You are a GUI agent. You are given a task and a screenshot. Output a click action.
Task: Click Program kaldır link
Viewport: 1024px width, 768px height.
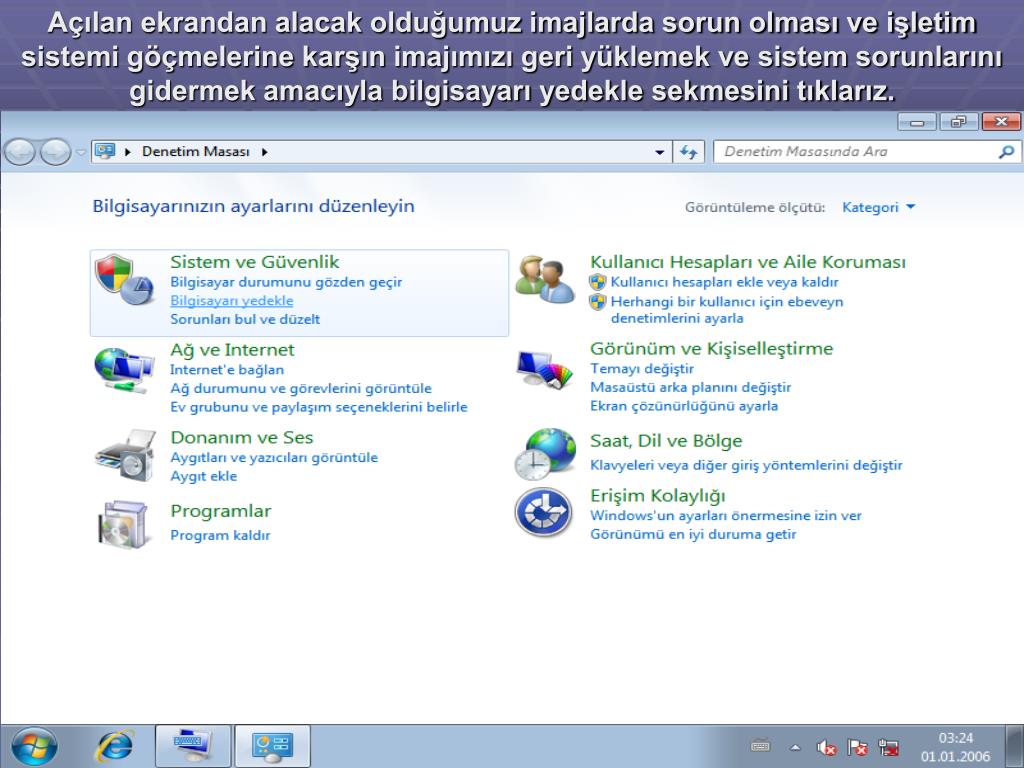pos(220,535)
